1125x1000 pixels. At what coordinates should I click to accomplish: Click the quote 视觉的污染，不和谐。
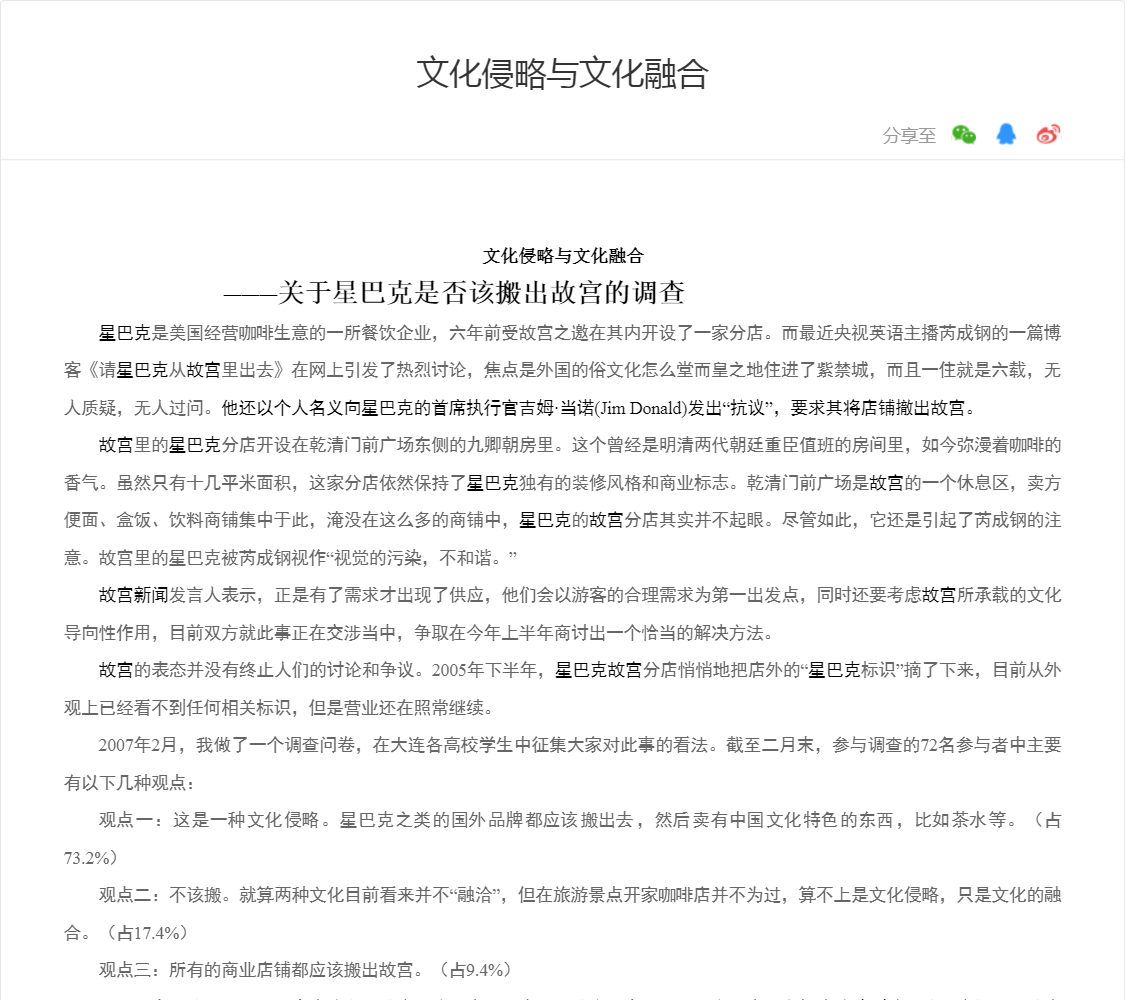[x=421, y=557]
